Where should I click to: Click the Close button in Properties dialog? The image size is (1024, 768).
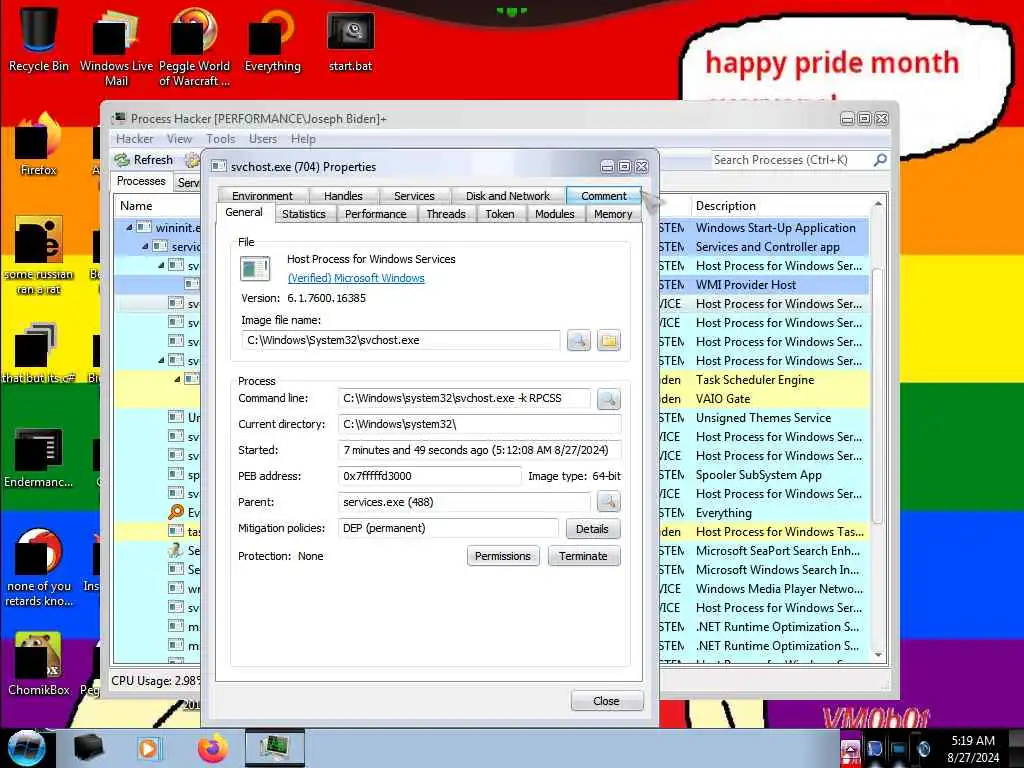pyautogui.click(x=606, y=701)
